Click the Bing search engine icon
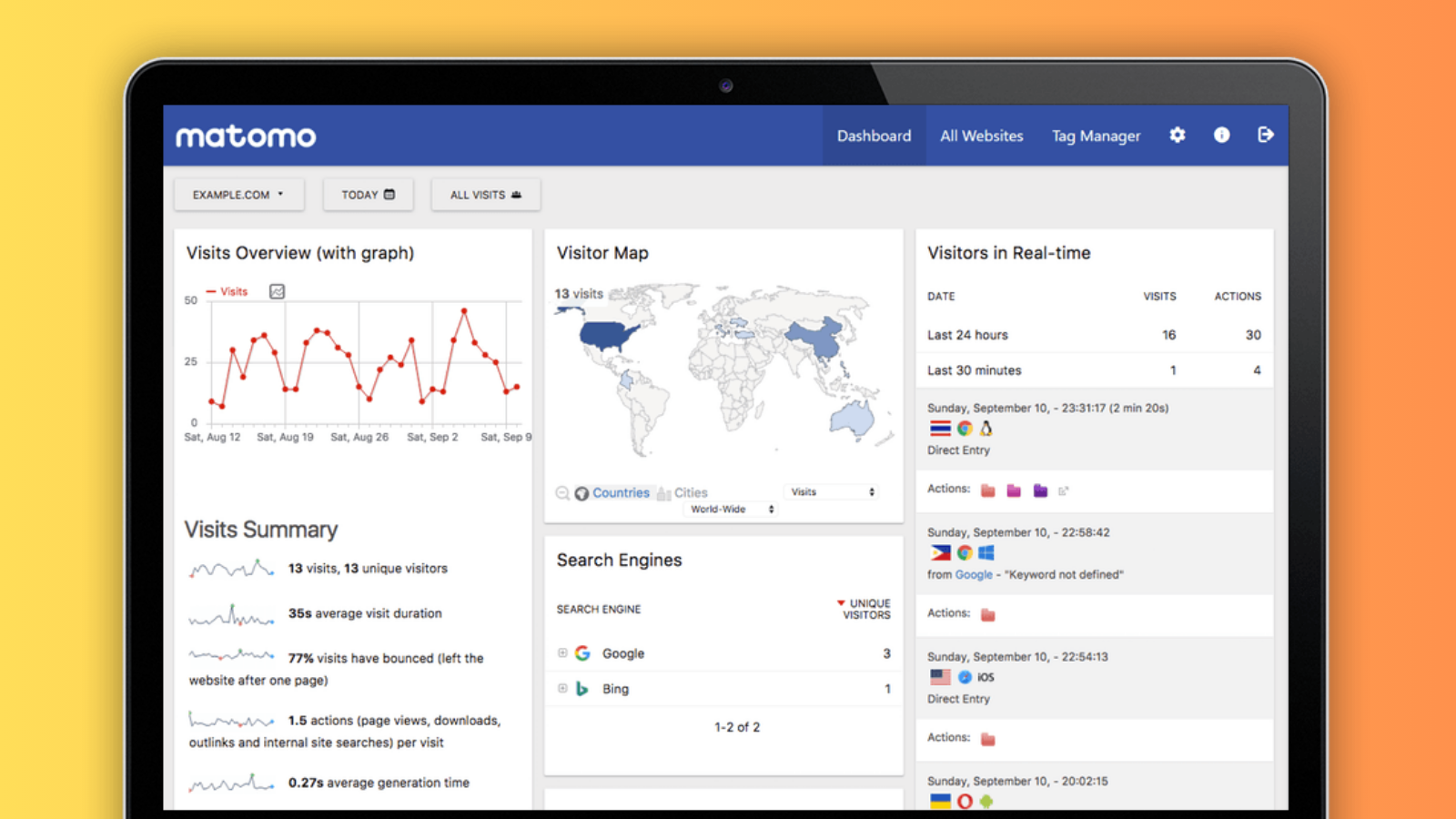 tap(582, 689)
